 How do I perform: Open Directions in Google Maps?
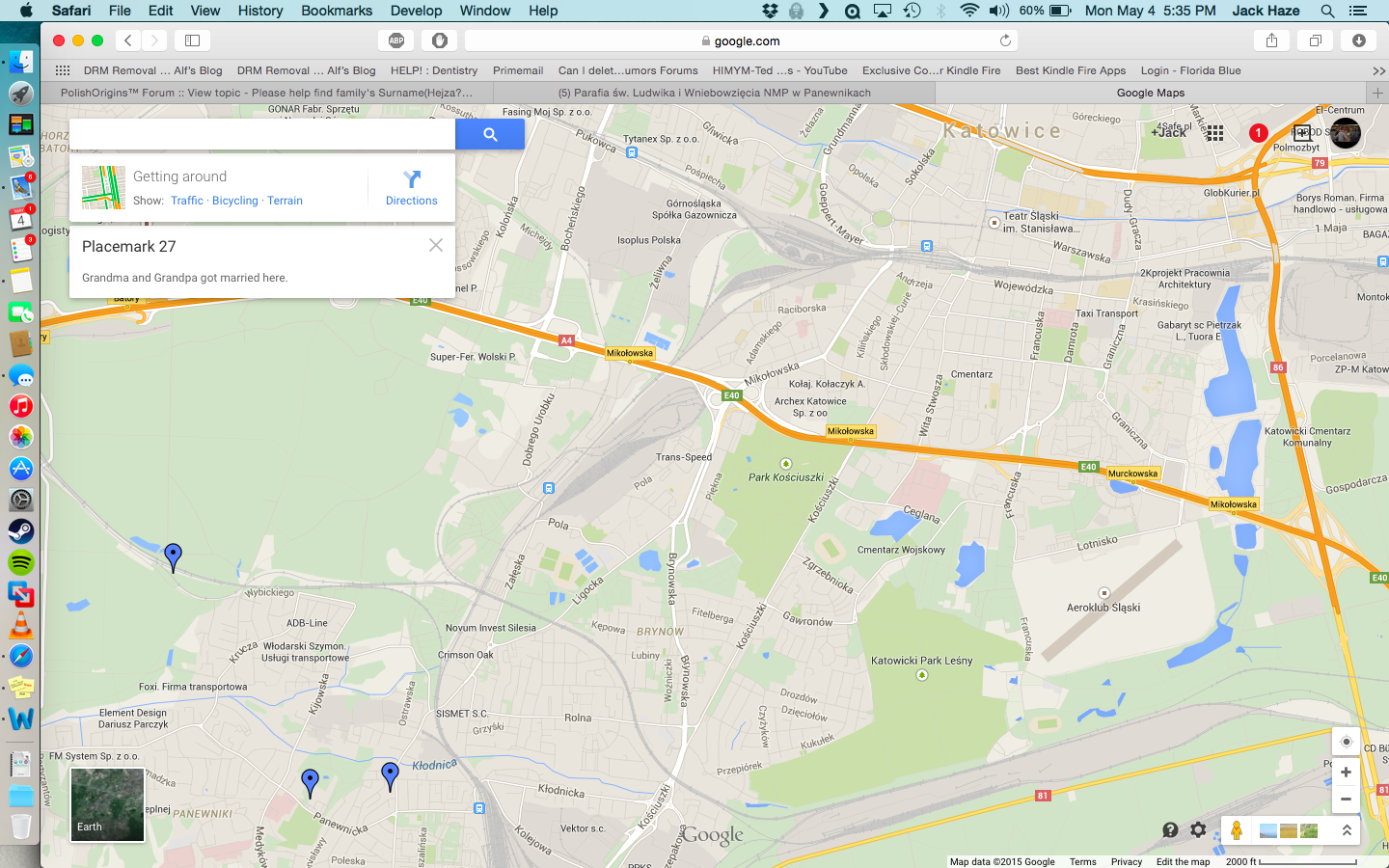tap(411, 188)
